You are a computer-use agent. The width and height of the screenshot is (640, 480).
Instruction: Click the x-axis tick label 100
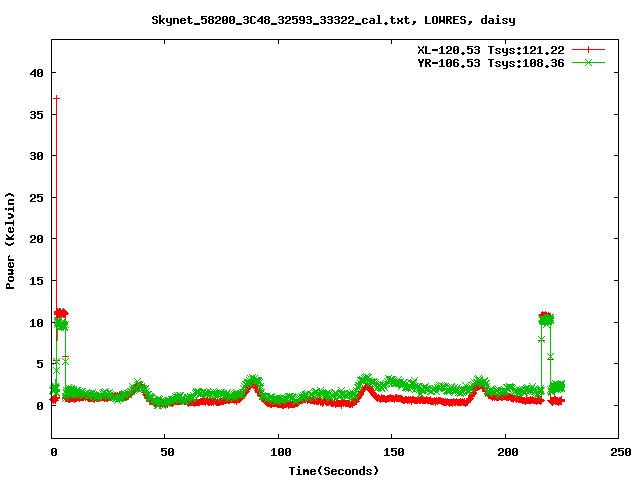(281, 452)
